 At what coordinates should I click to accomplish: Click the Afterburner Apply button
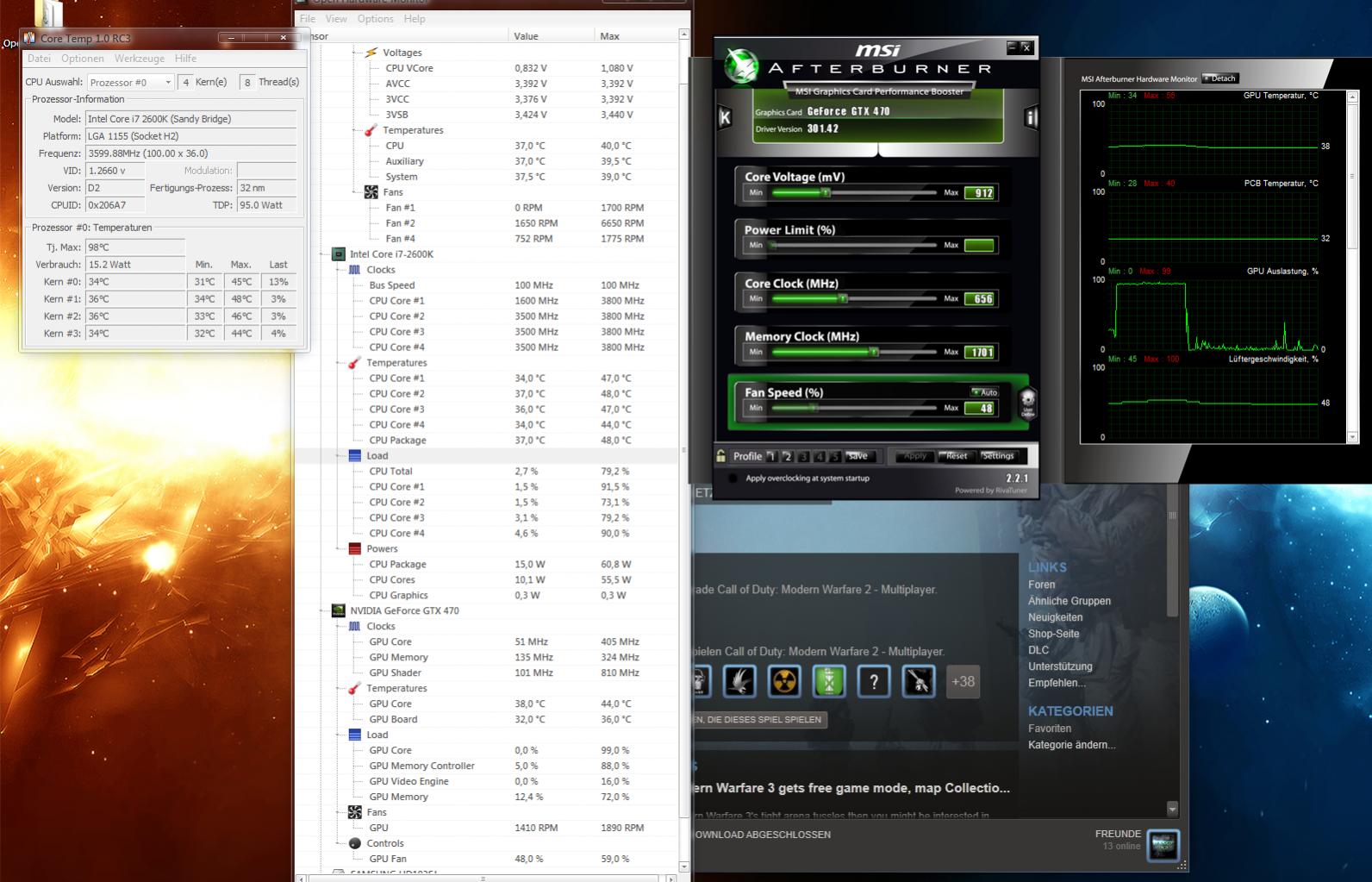[914, 456]
